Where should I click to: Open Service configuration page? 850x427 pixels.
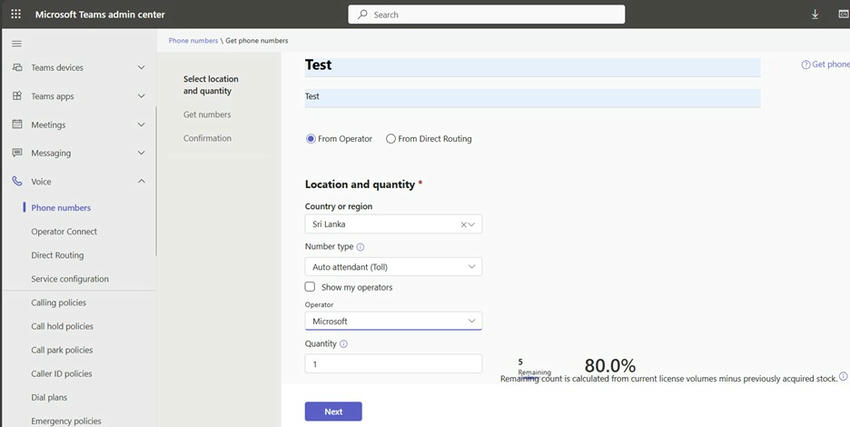(70, 279)
